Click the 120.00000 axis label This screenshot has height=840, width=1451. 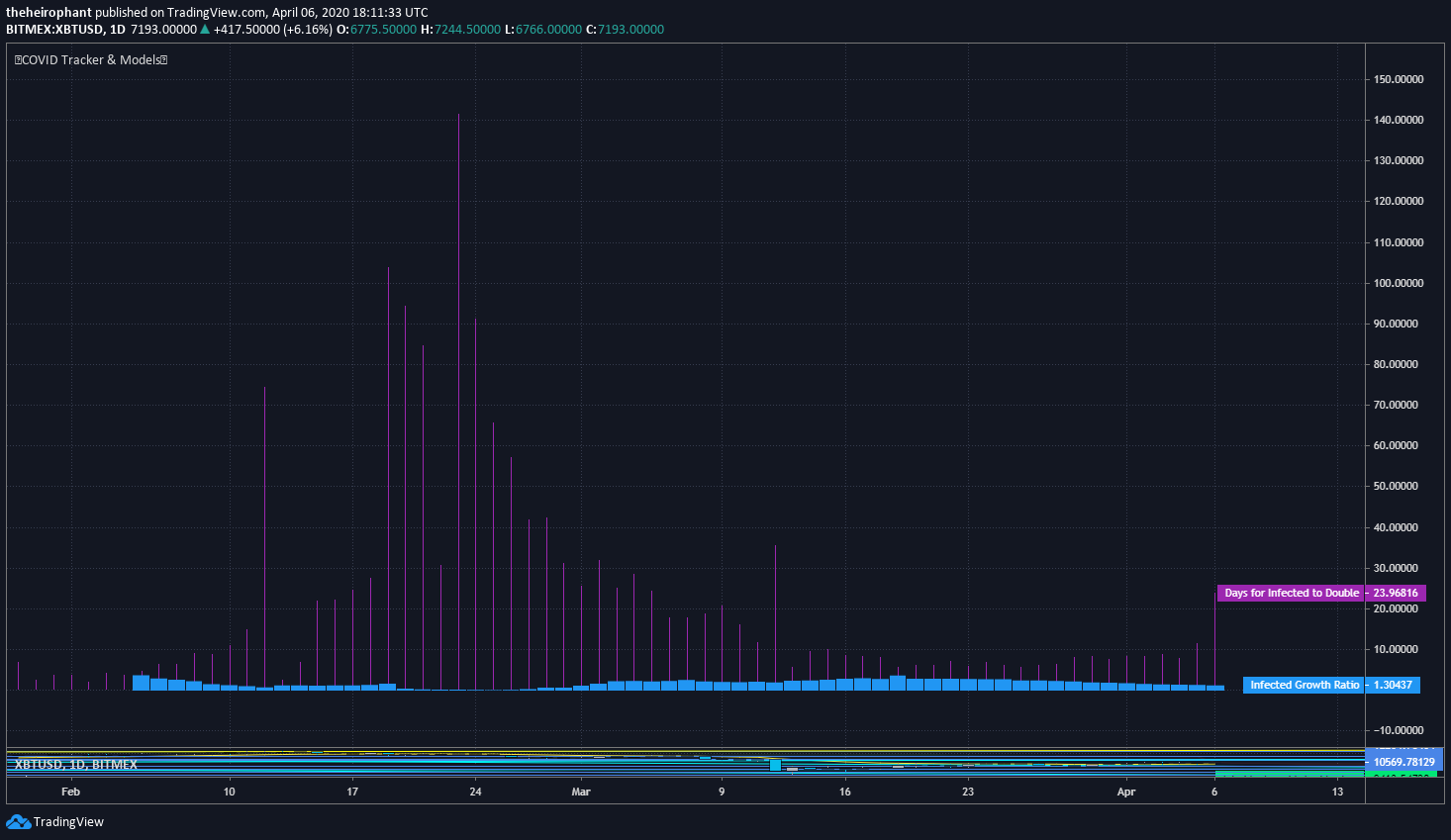pos(1399,201)
